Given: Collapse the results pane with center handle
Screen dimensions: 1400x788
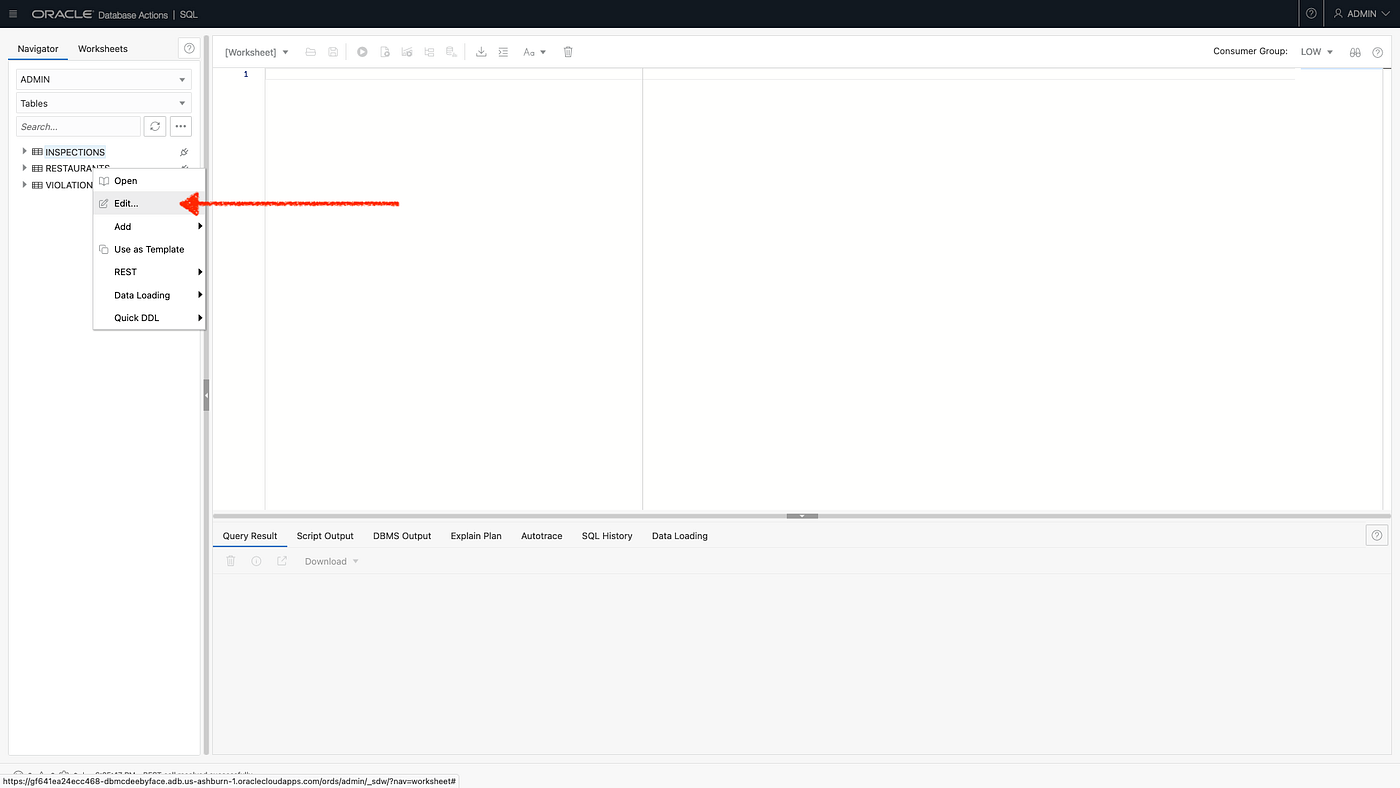Looking at the screenshot, I should (x=802, y=515).
